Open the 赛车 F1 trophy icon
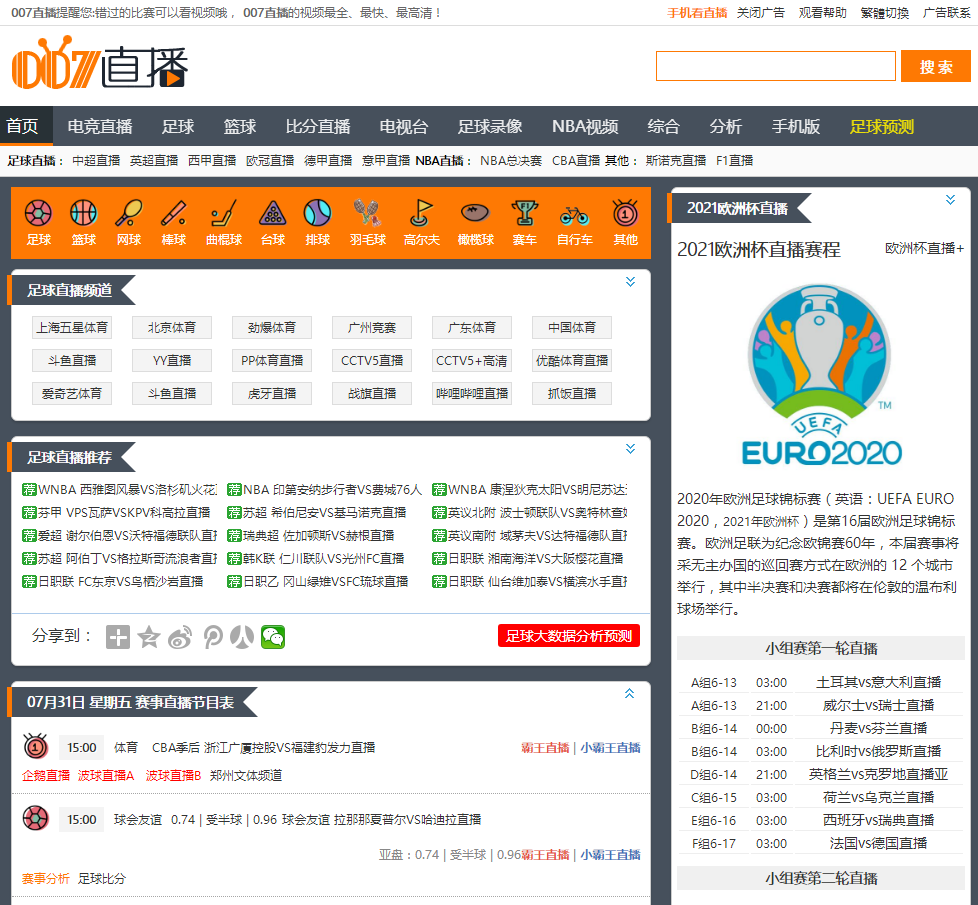This screenshot has width=978, height=905. 525,213
